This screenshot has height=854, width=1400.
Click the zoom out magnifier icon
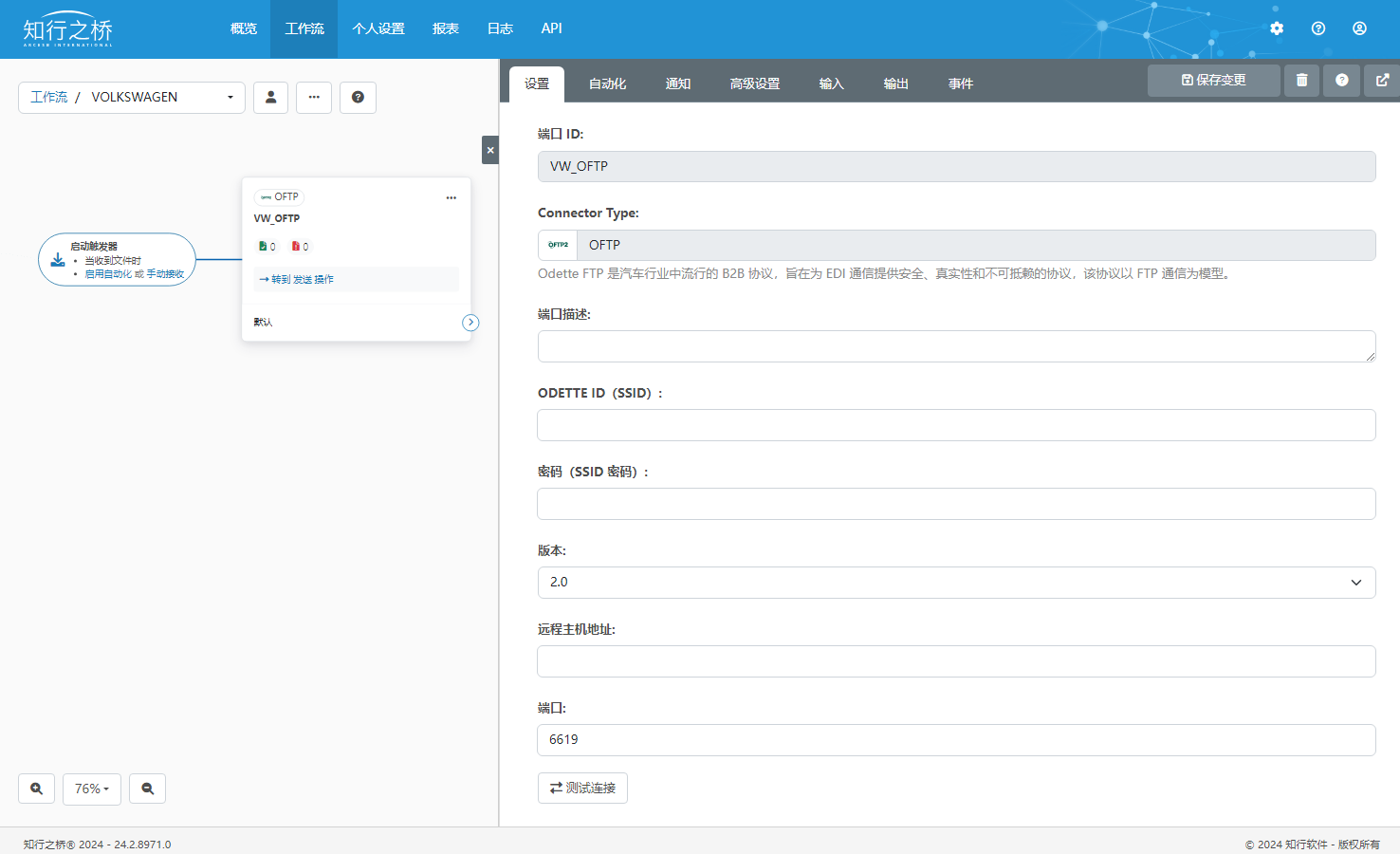pos(147,789)
